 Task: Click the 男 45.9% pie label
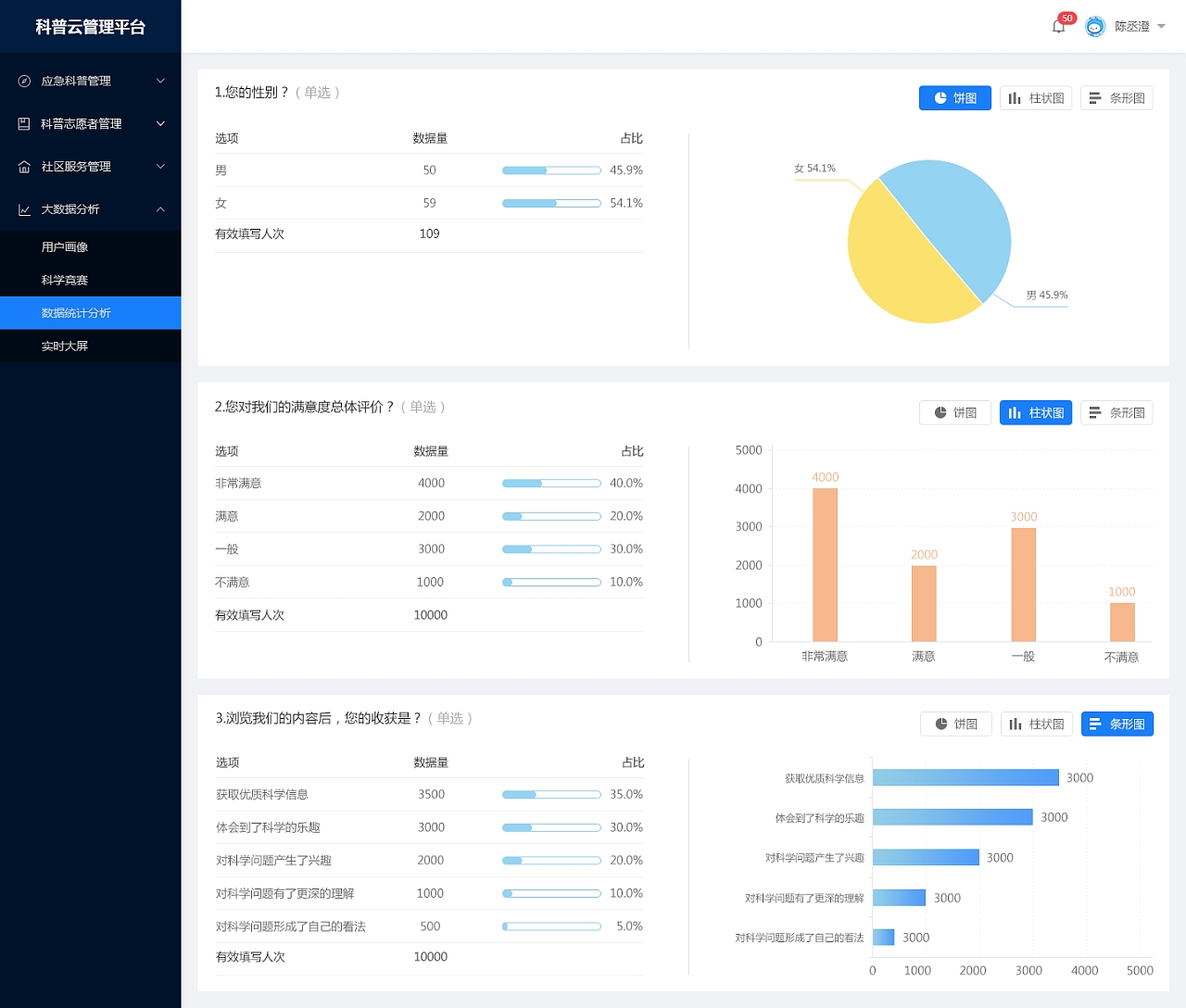click(1047, 296)
